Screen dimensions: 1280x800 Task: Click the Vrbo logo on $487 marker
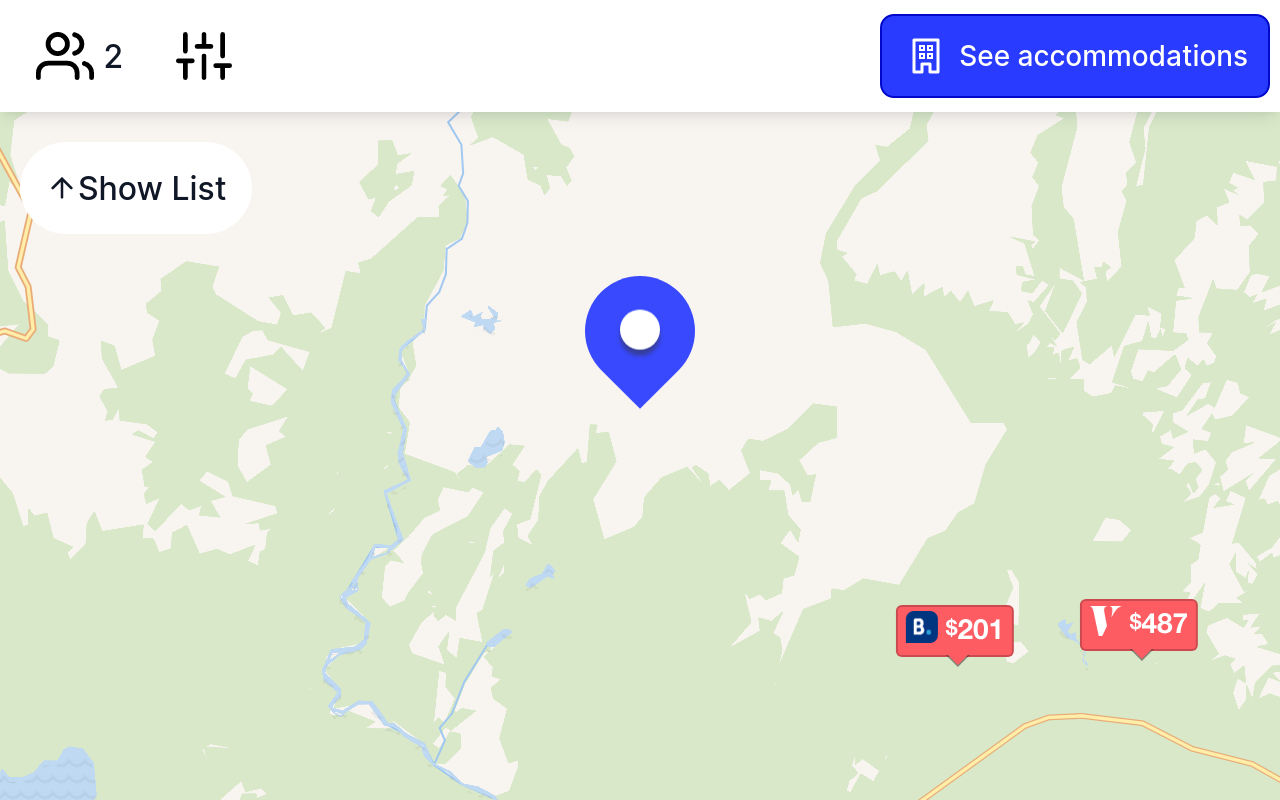[x=1105, y=622]
